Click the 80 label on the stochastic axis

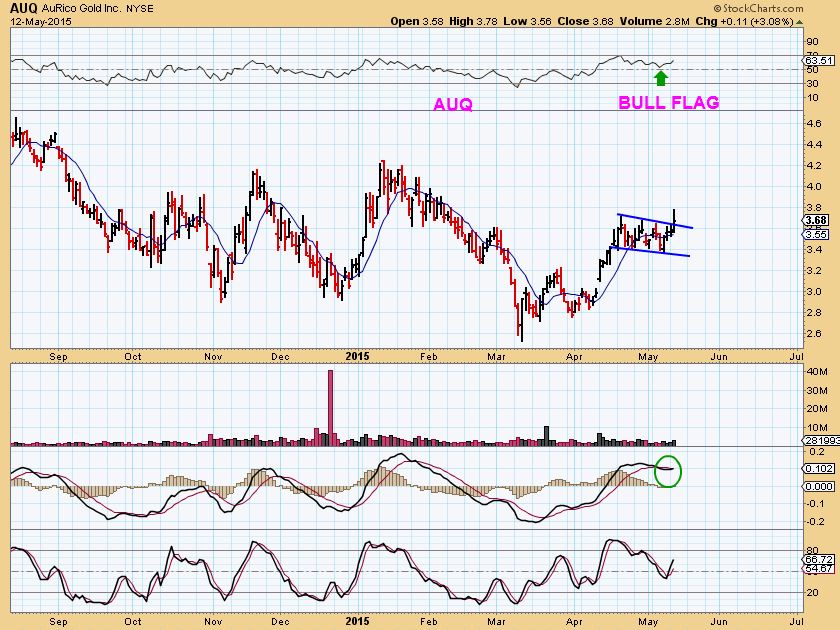(x=812, y=551)
